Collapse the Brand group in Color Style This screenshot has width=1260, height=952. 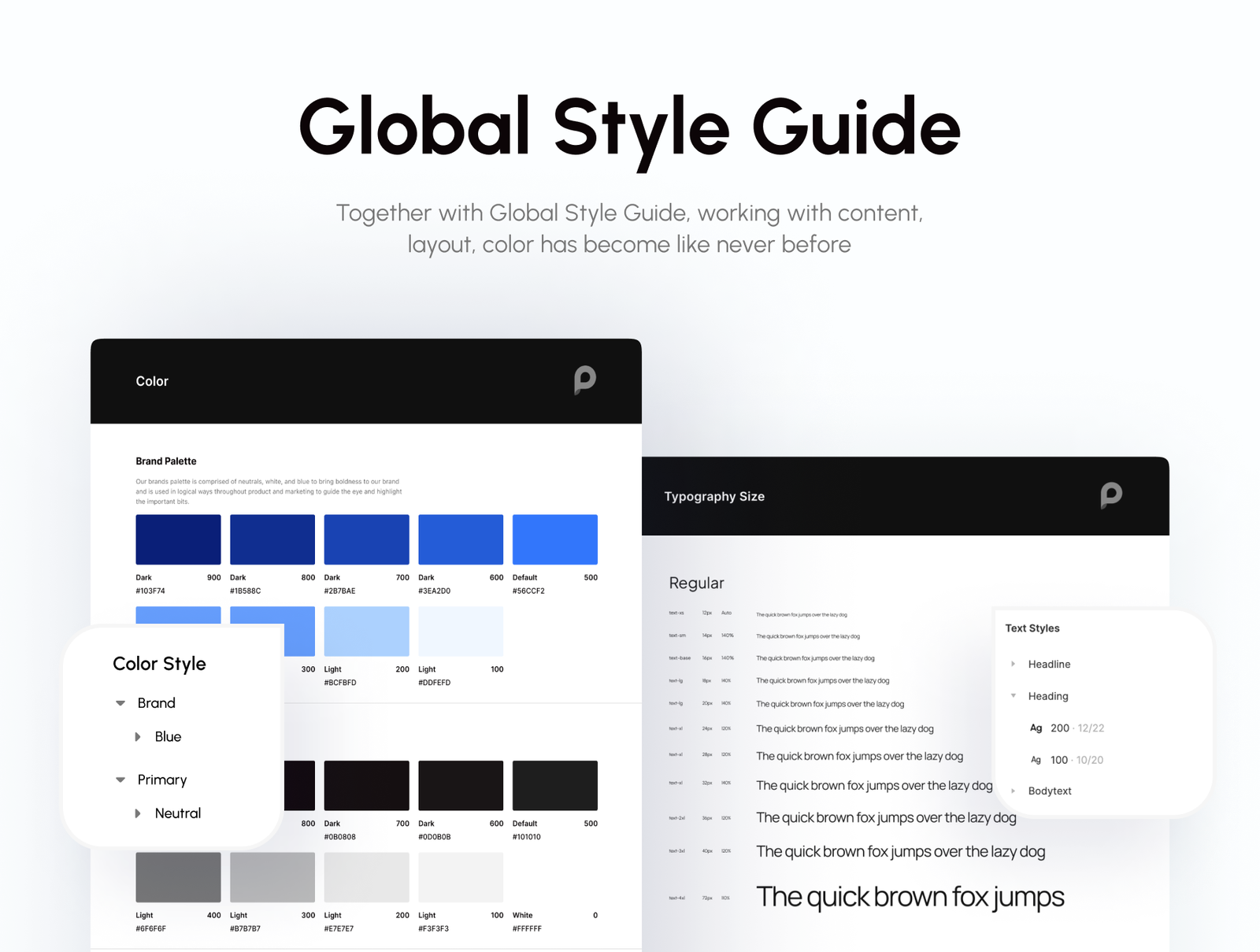[120, 703]
